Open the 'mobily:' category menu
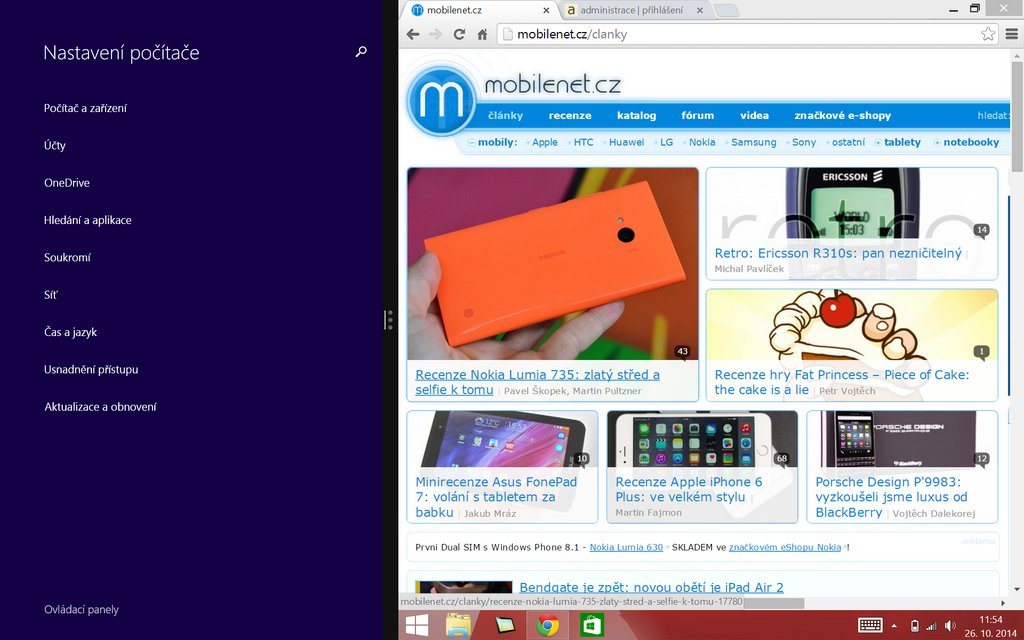The image size is (1024, 640). pyautogui.click(x=497, y=142)
